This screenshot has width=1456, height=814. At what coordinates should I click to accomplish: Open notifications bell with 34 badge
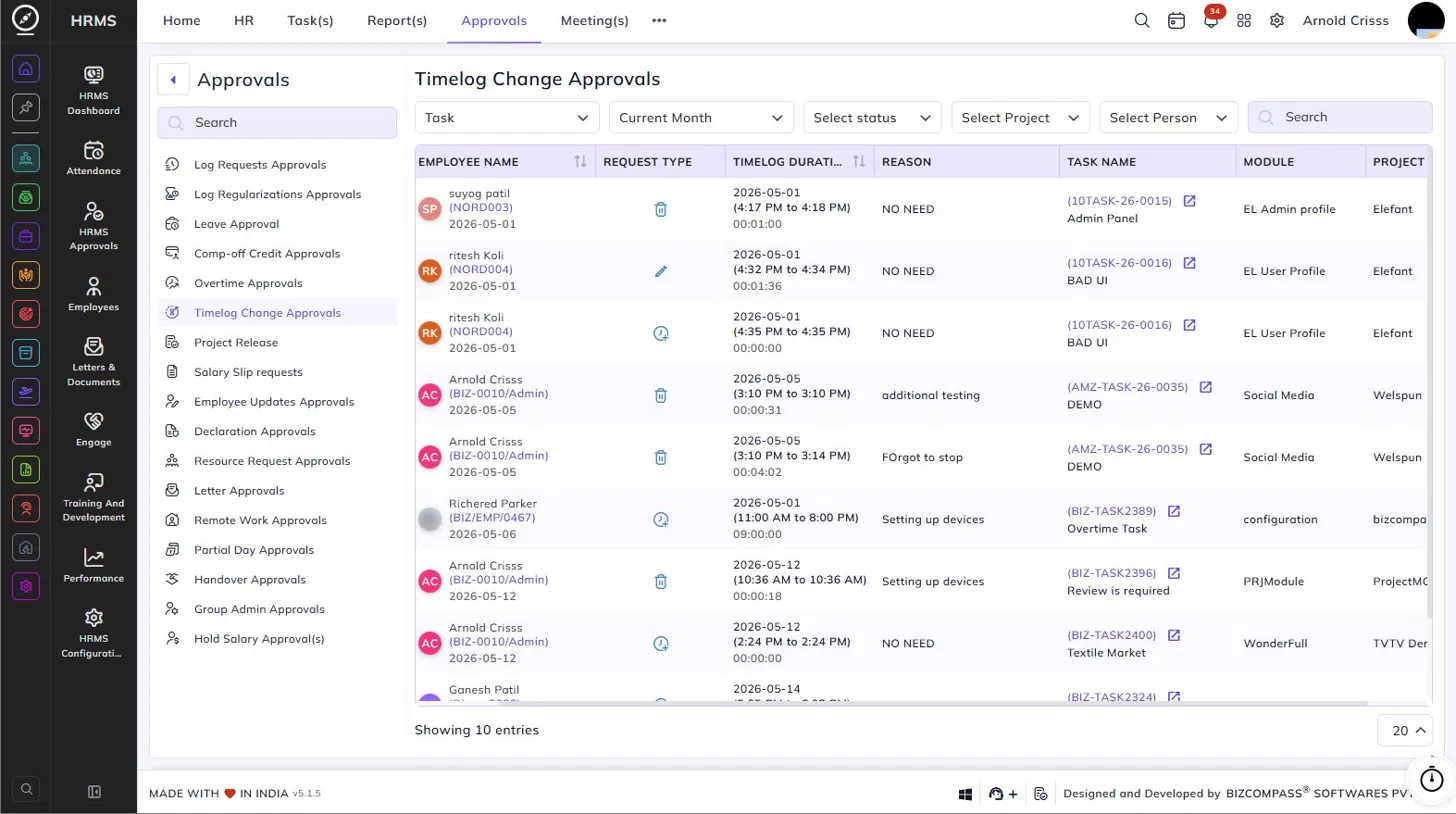click(x=1211, y=20)
